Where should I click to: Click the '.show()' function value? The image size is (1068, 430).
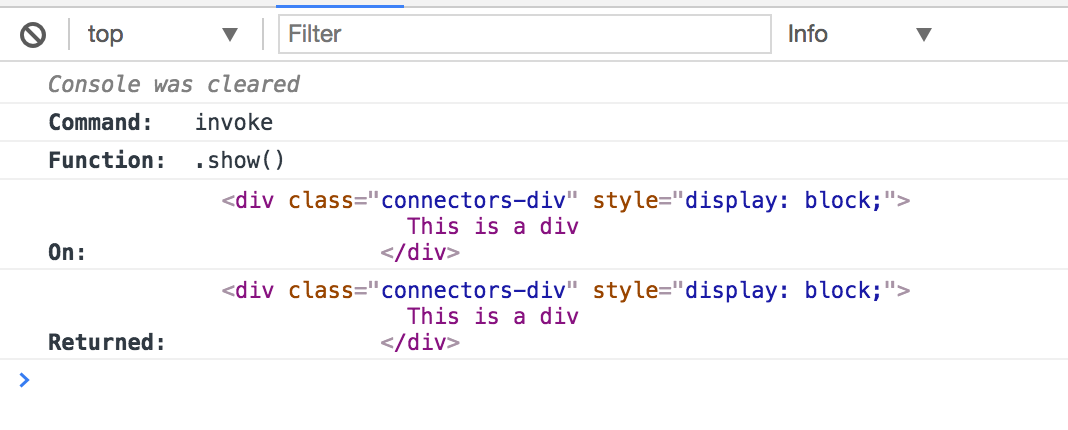pyautogui.click(x=239, y=161)
